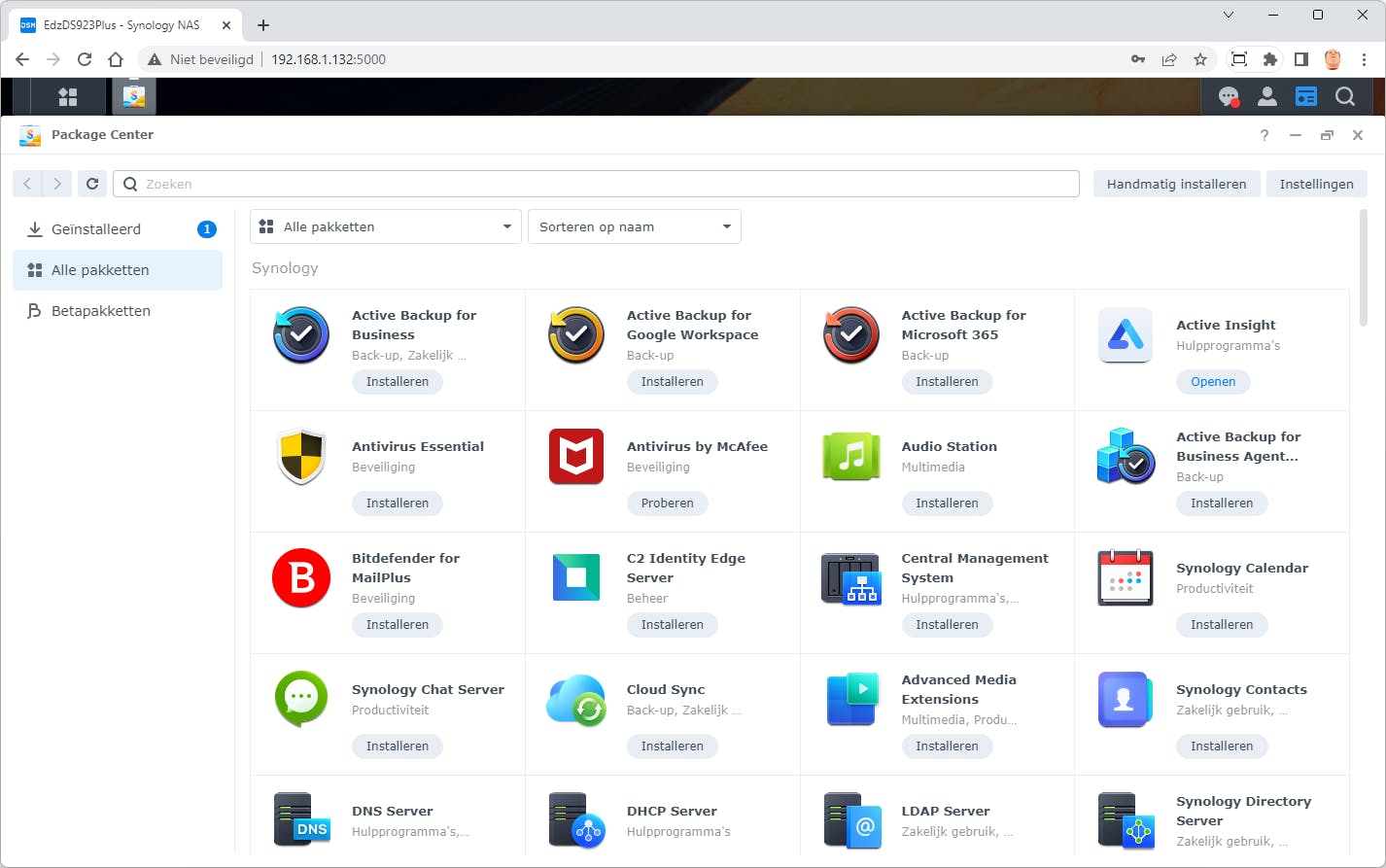Screen dimensions: 1386x868
Task: Click the Antivirus by McAfee icon
Action: tap(576, 457)
